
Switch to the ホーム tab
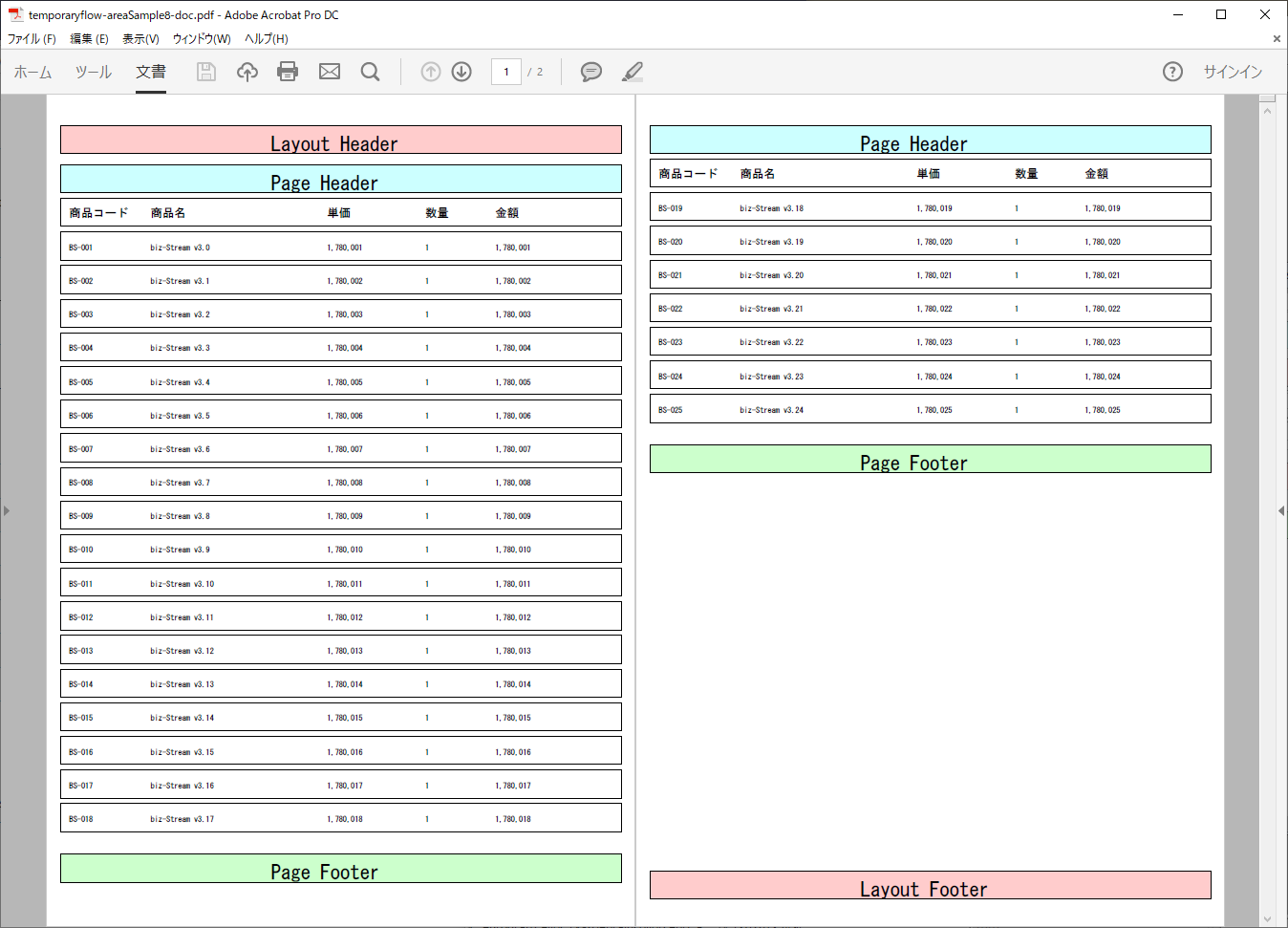point(32,72)
